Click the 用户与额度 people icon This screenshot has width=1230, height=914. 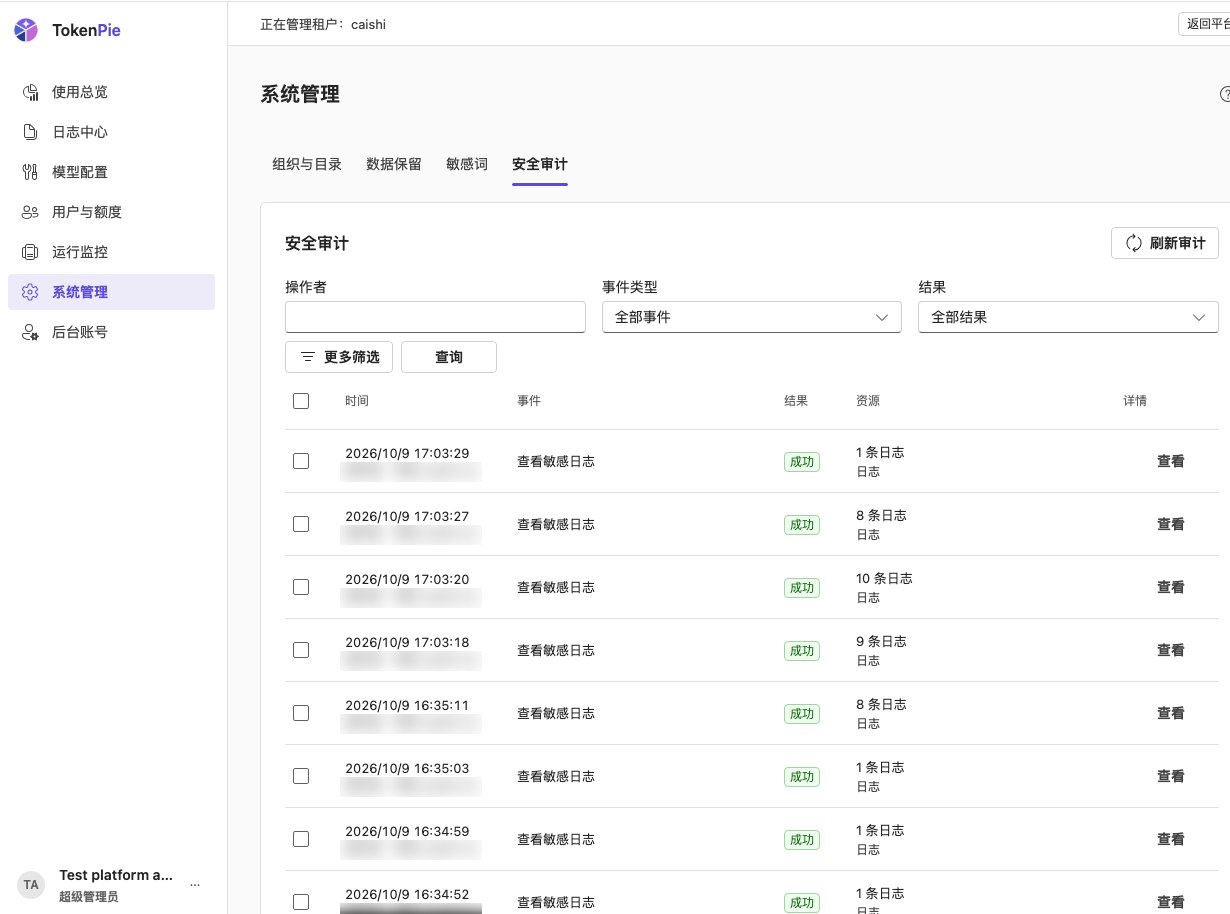coord(30,212)
